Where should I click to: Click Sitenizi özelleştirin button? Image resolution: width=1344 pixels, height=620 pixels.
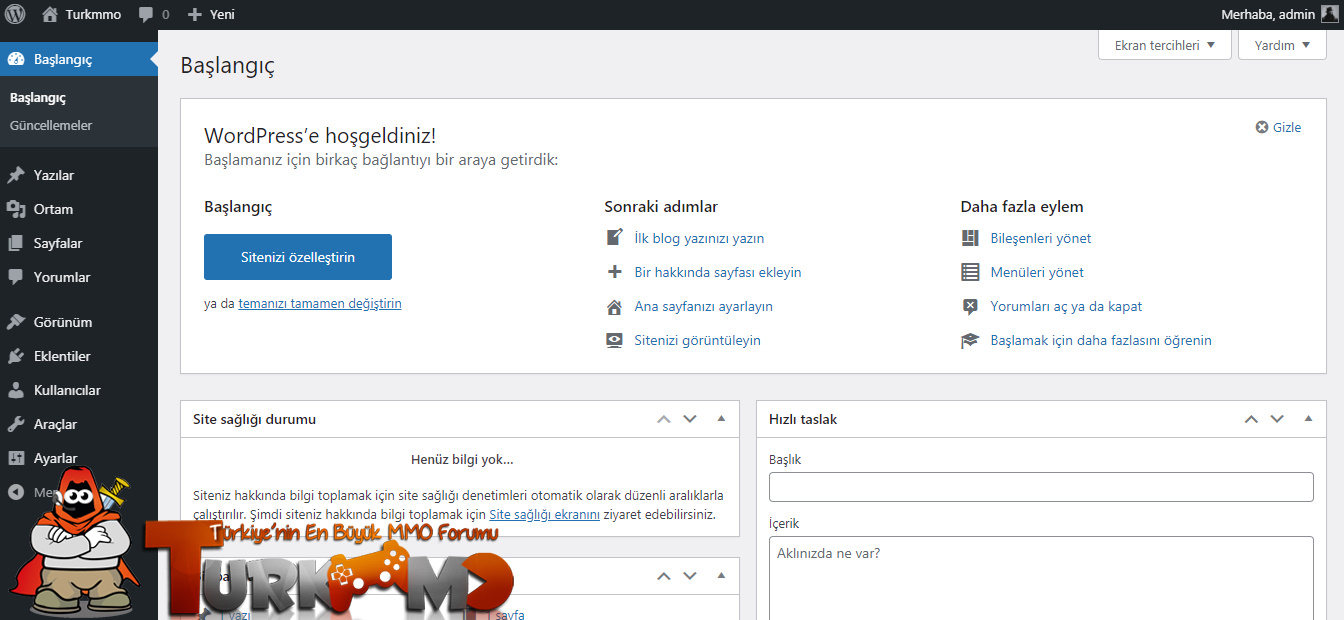[x=298, y=257]
